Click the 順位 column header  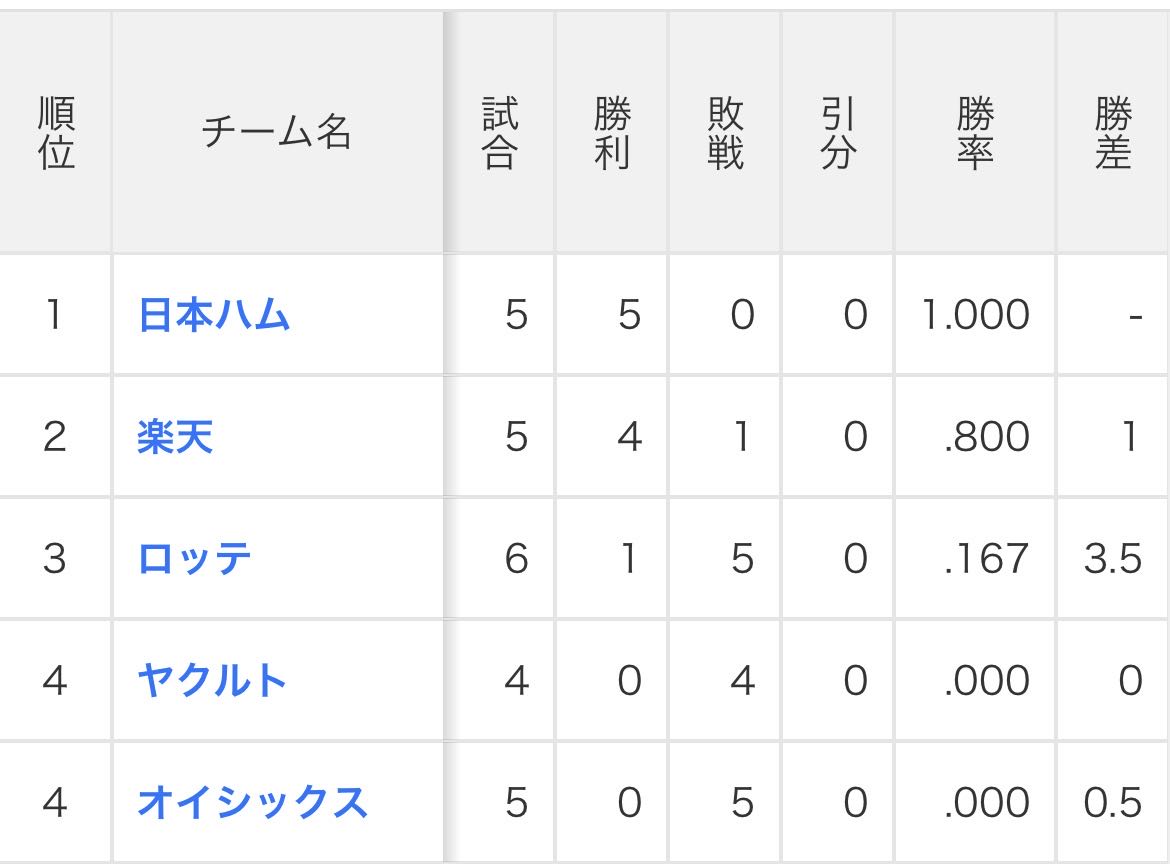[56, 133]
